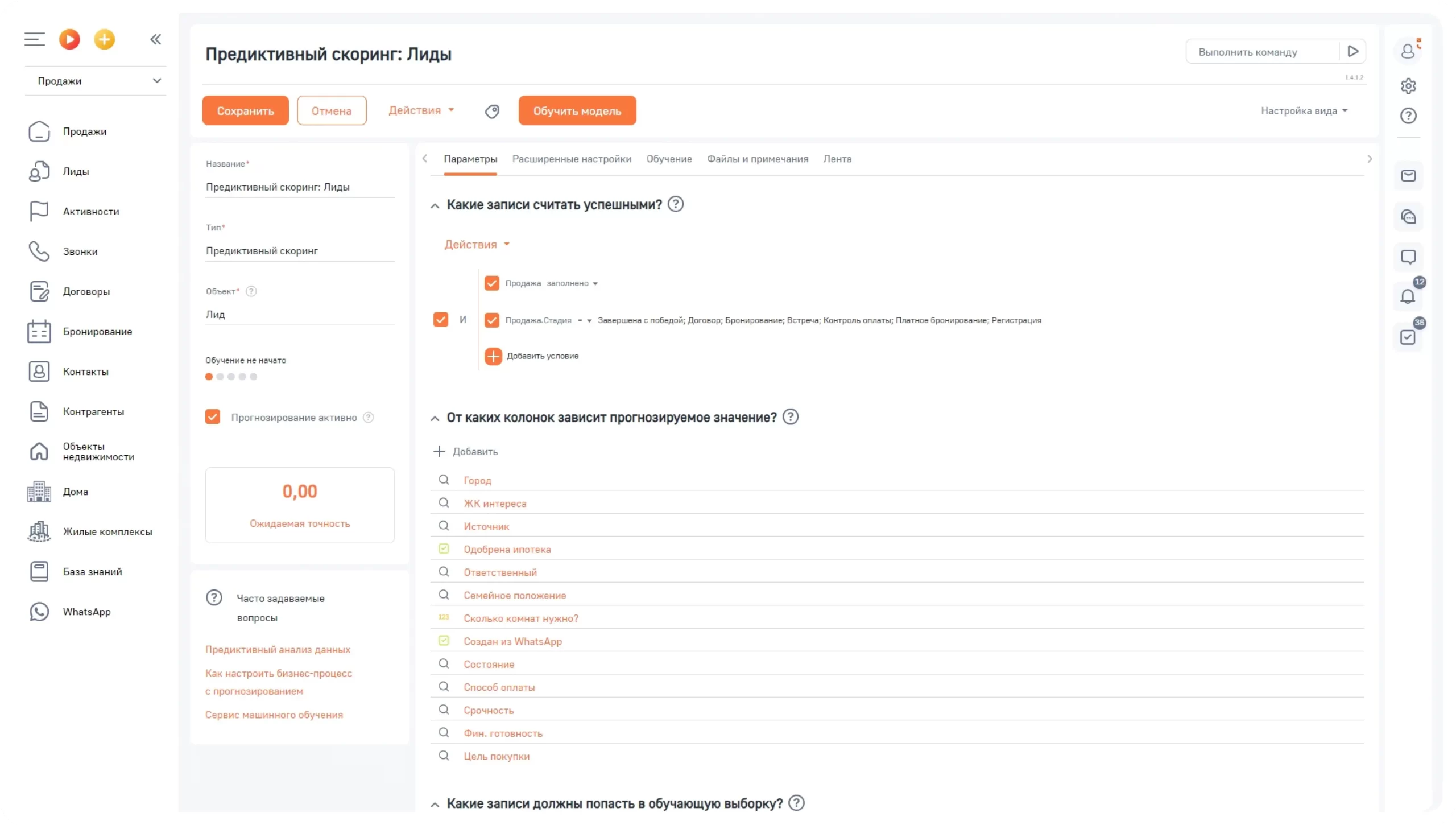
Task: Collapse the left sidebar with double-chevron icon
Action: pos(155,39)
